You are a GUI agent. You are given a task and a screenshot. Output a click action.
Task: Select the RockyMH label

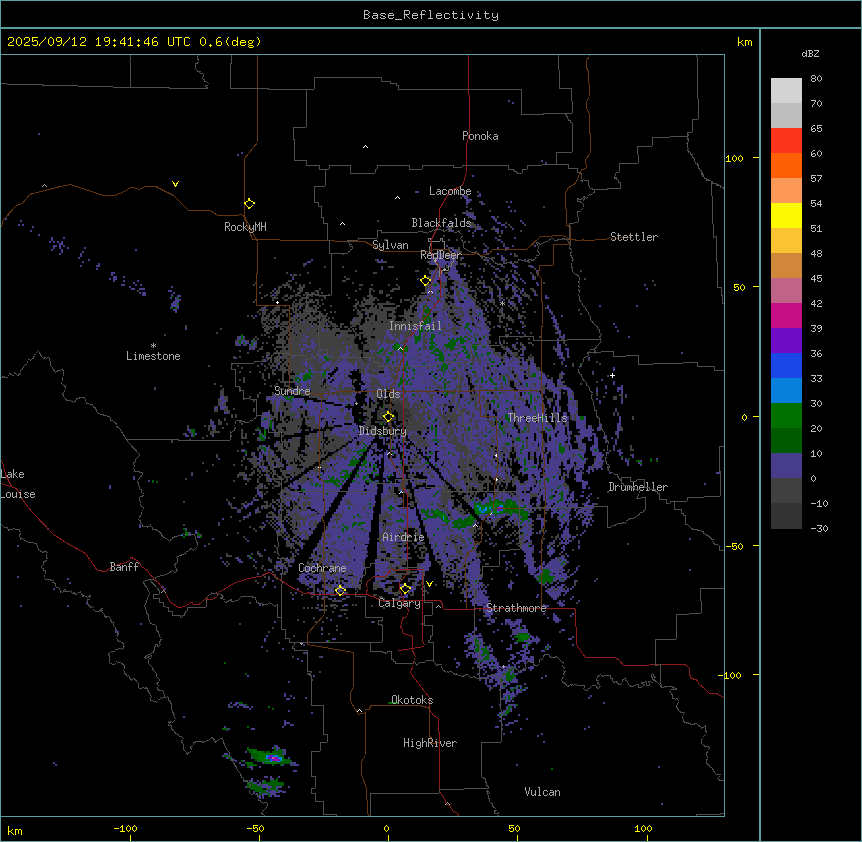[x=245, y=227]
